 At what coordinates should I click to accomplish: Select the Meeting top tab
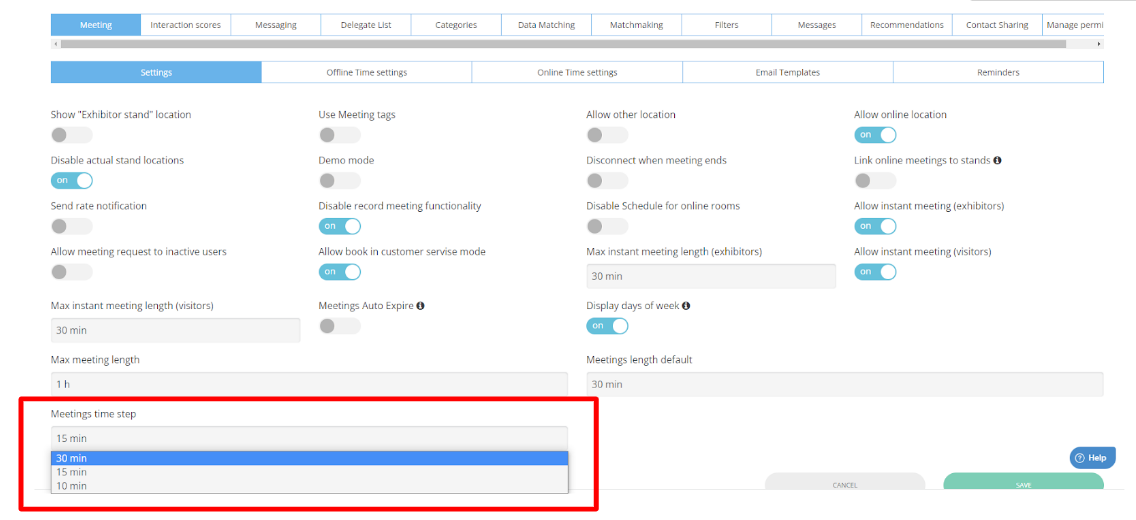(x=96, y=25)
